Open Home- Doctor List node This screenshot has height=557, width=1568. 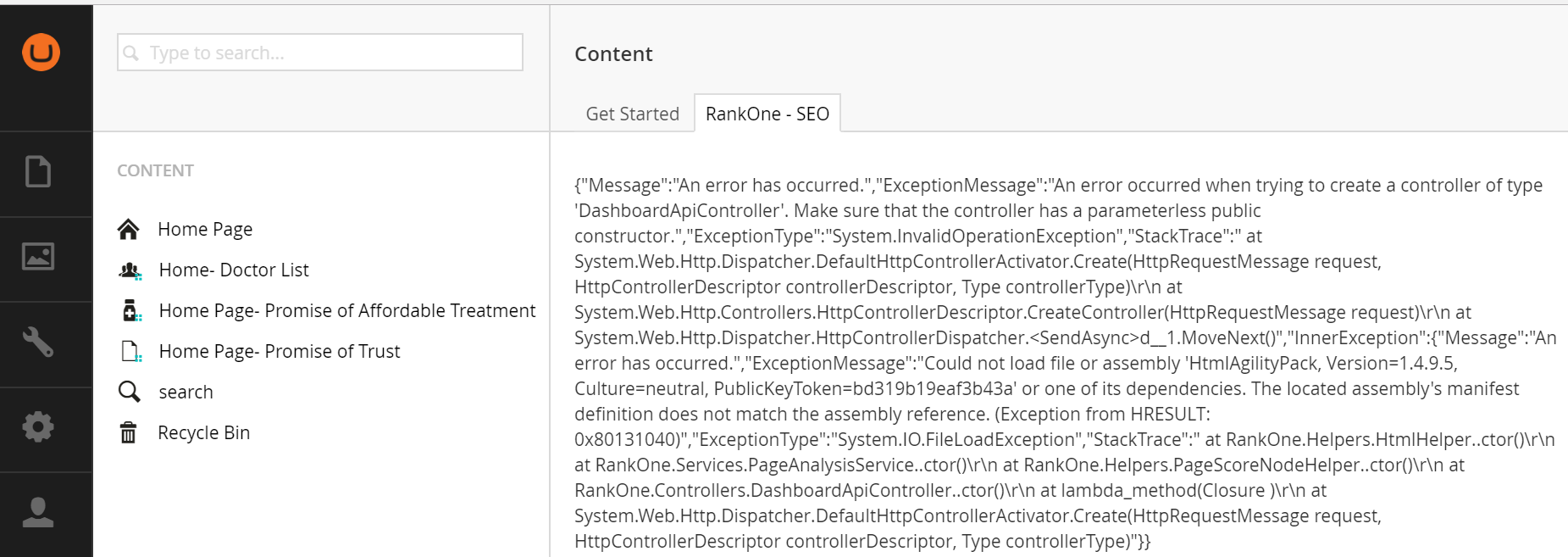[x=234, y=270]
